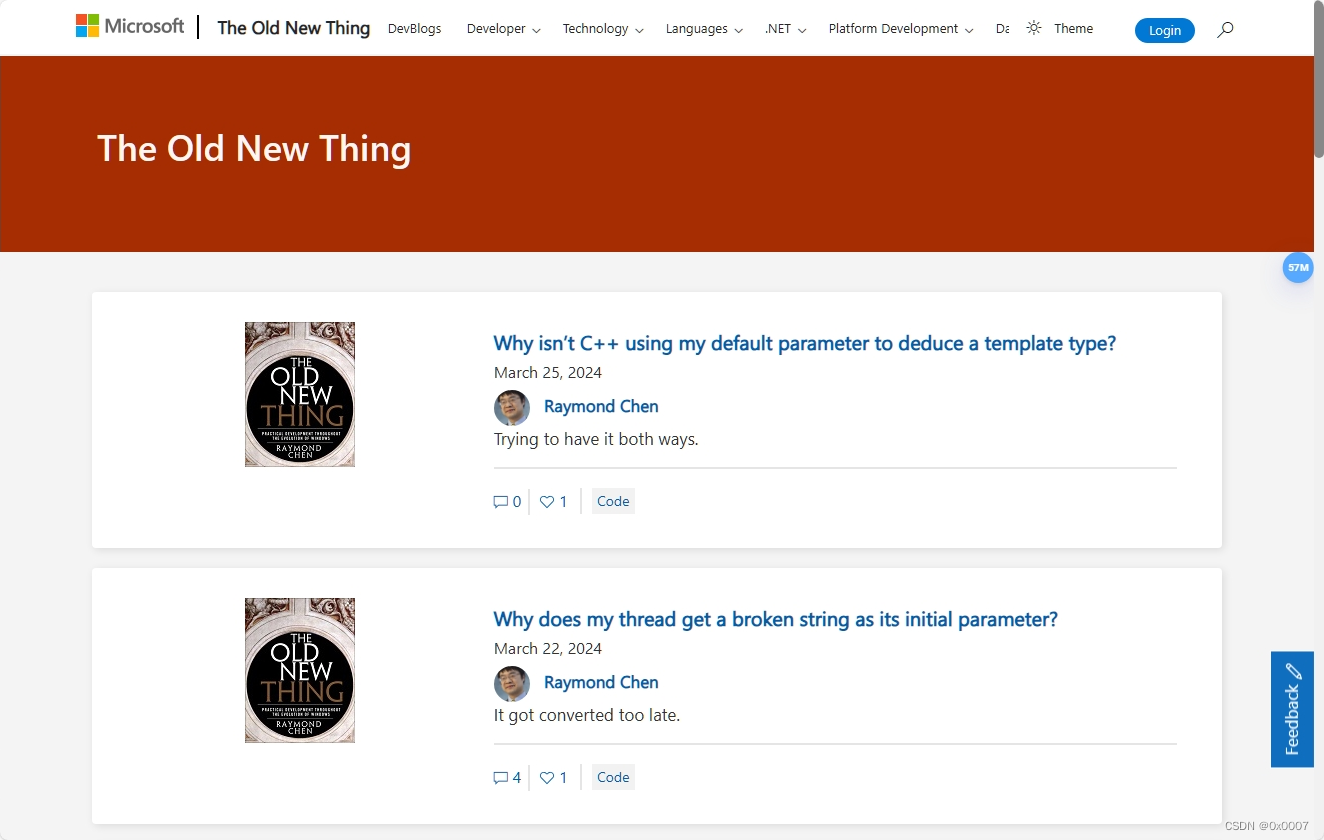Open the broken string thread article link

pos(775,619)
